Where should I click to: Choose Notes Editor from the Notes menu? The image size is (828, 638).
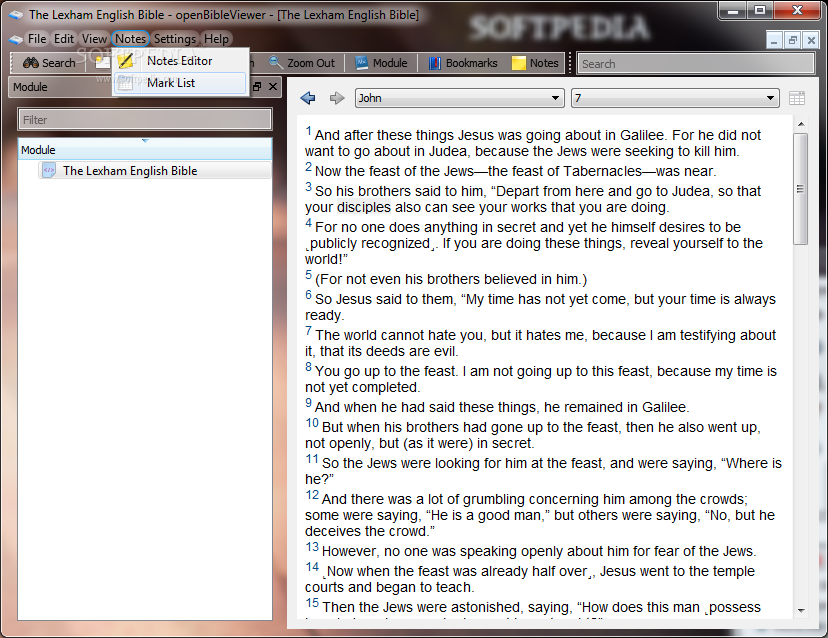point(180,61)
